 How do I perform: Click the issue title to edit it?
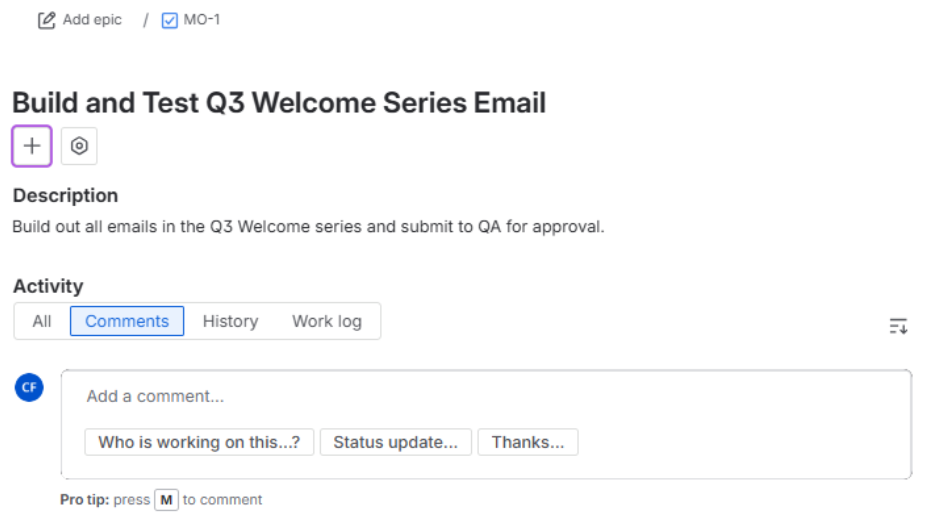[x=279, y=103]
